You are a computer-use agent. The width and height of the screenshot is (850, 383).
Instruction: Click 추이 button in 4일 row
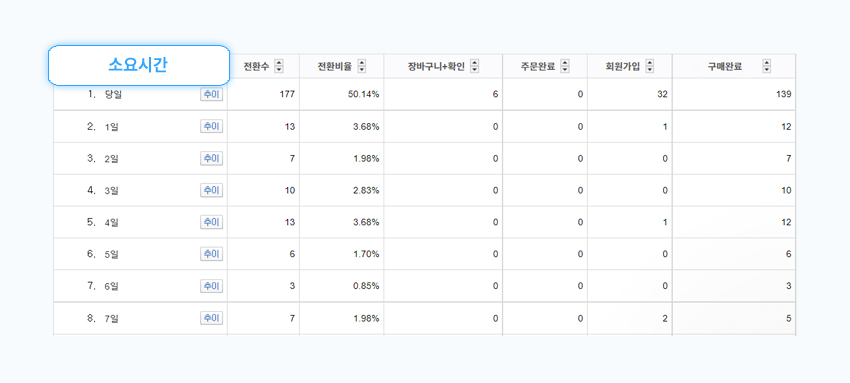(211, 222)
